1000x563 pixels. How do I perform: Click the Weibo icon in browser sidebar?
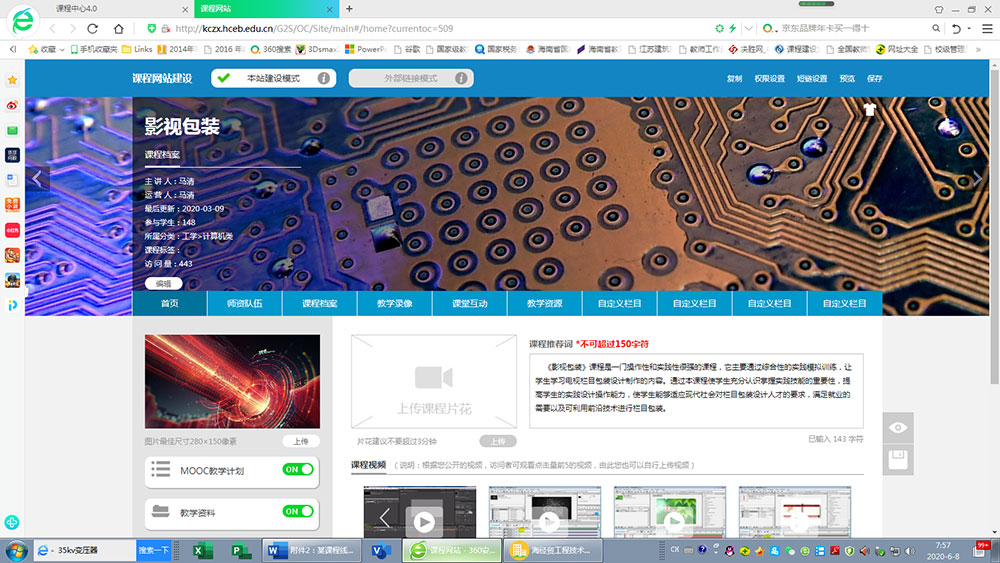[12, 104]
